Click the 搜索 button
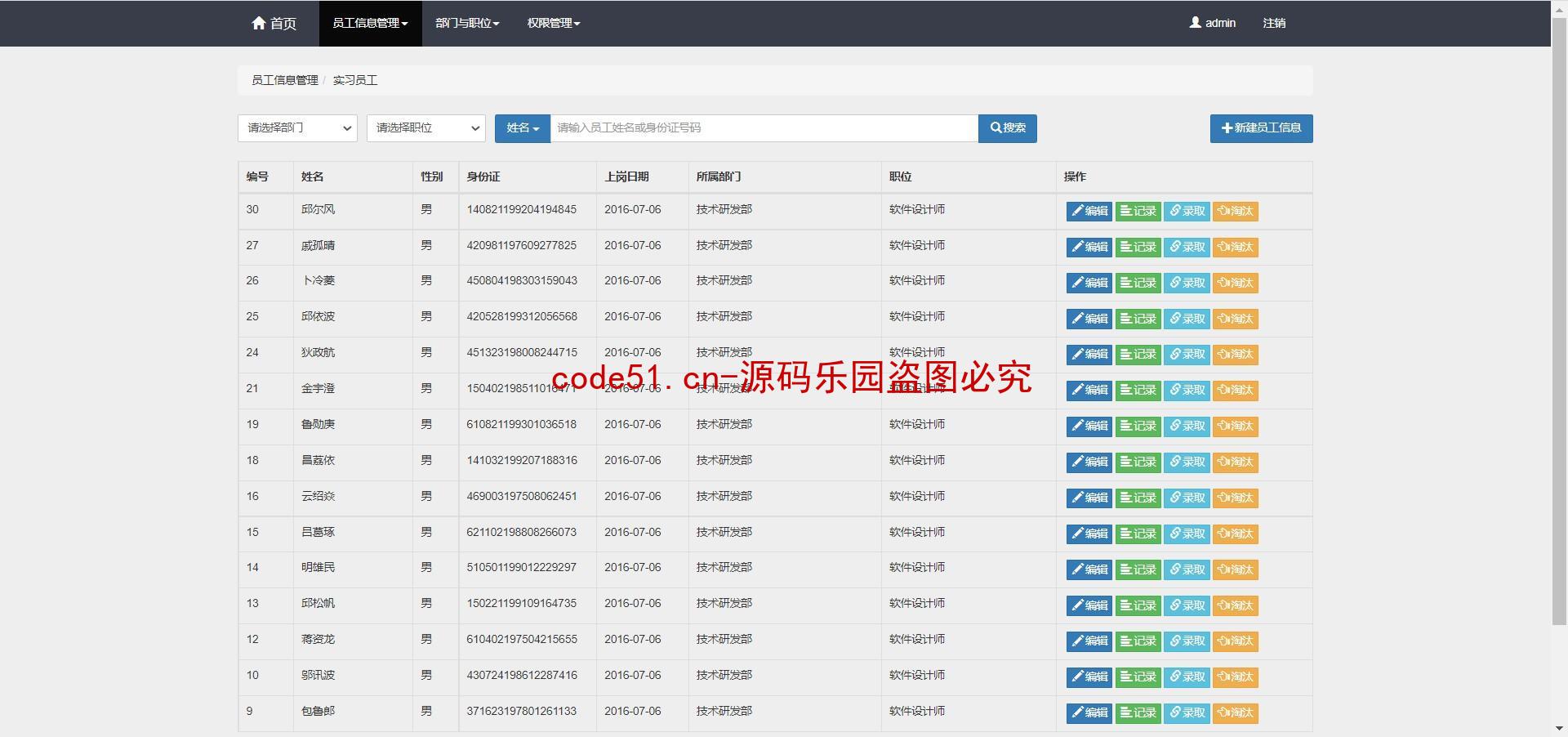Viewport: 1568px width, 737px height. (1008, 128)
